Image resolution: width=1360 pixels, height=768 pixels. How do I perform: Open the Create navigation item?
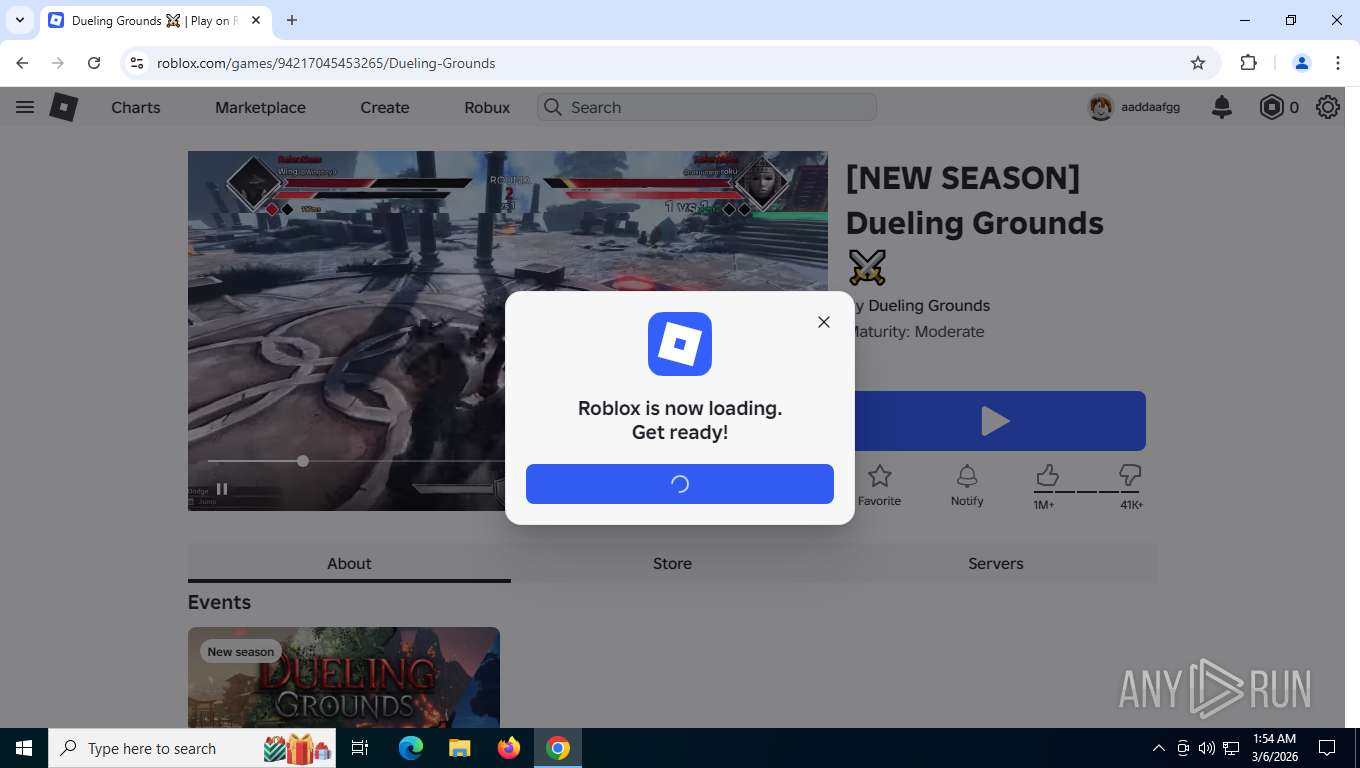pyautogui.click(x=385, y=107)
